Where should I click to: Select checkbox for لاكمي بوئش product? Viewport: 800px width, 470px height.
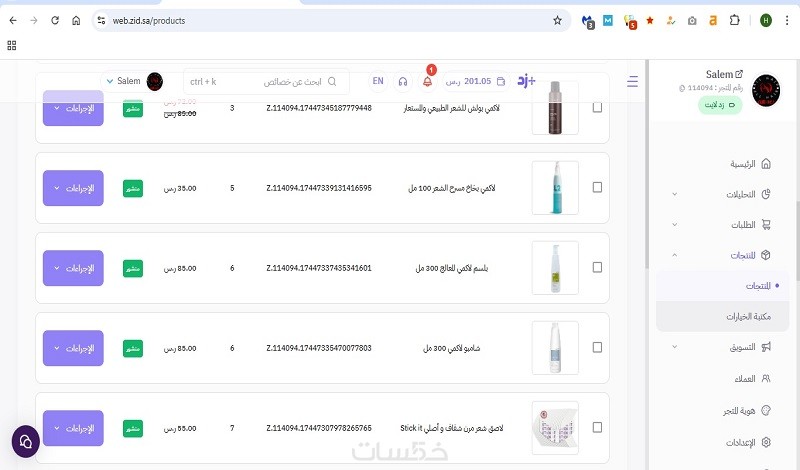(x=597, y=108)
